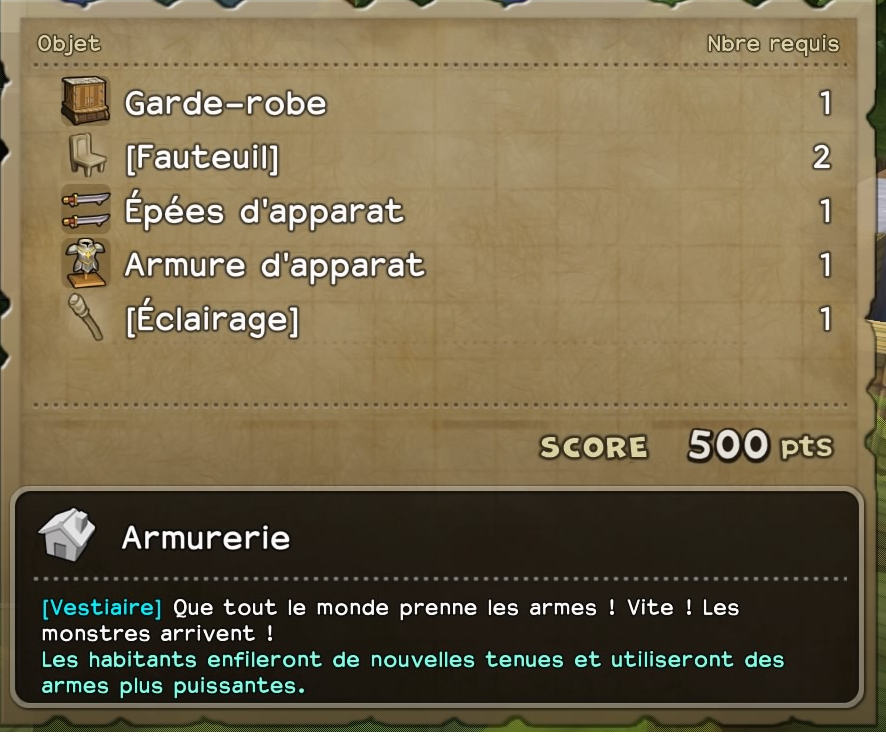The image size is (886, 736).
Task: Click the Objet column header
Action: tap(69, 44)
